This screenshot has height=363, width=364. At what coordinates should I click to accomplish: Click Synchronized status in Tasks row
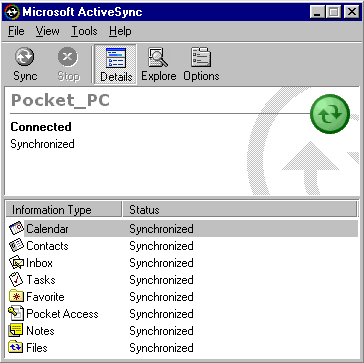point(161,280)
